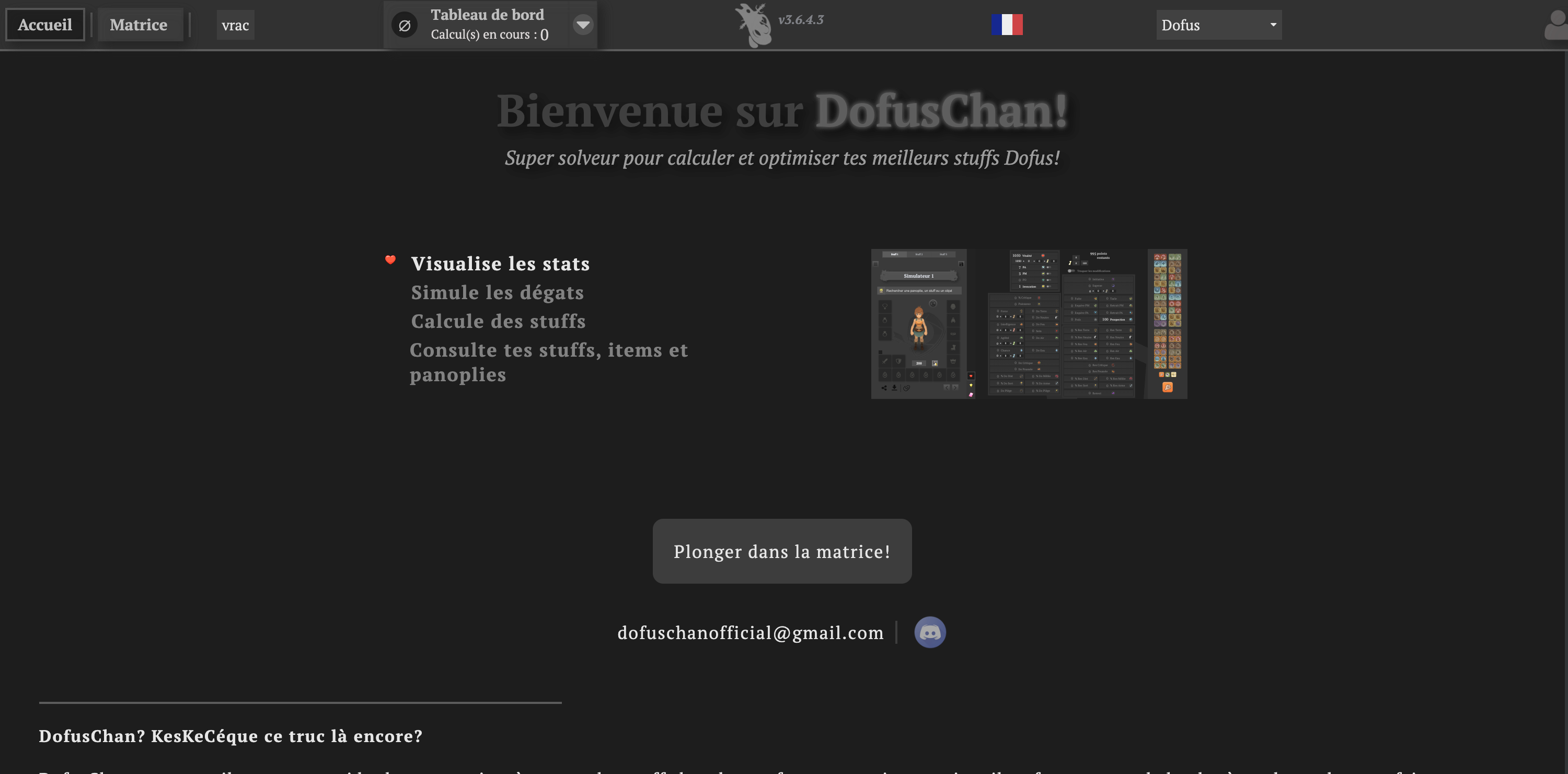Select the Simule les dégats feature

[497, 292]
